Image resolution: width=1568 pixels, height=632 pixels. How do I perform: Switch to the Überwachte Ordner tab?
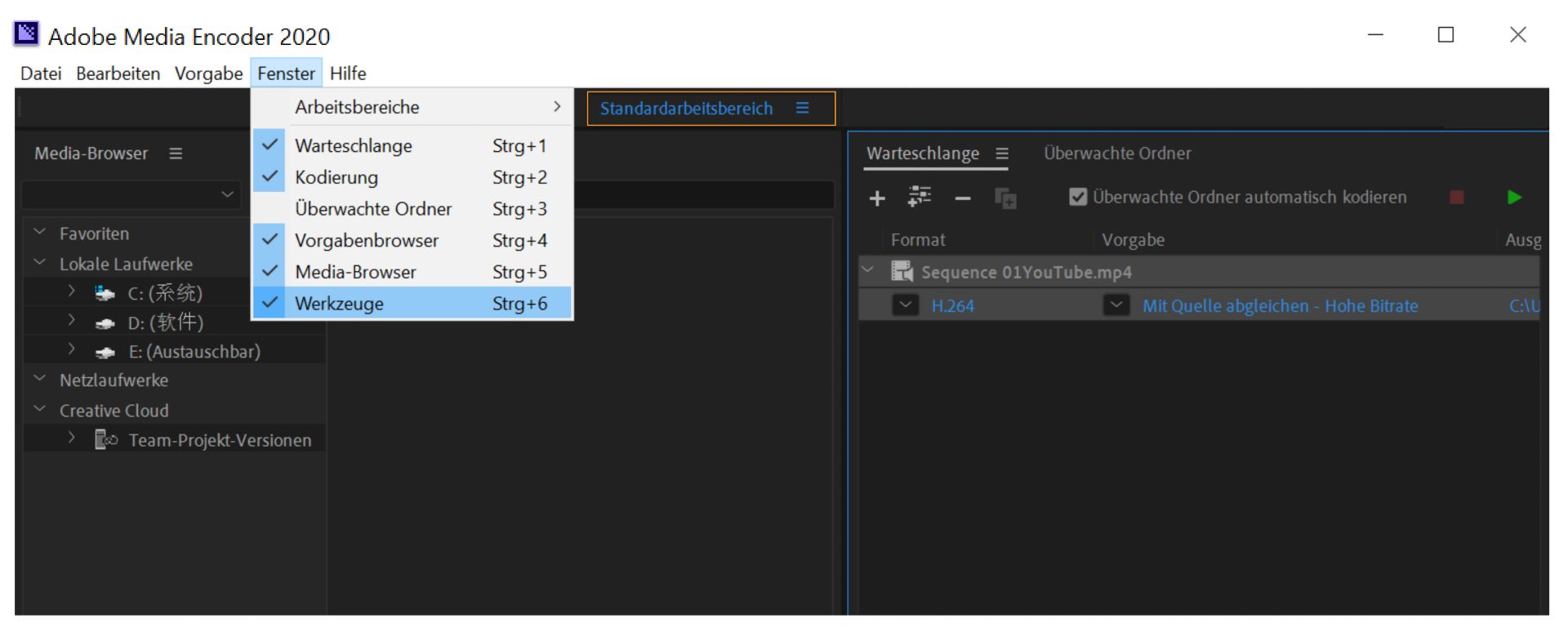(x=1116, y=154)
